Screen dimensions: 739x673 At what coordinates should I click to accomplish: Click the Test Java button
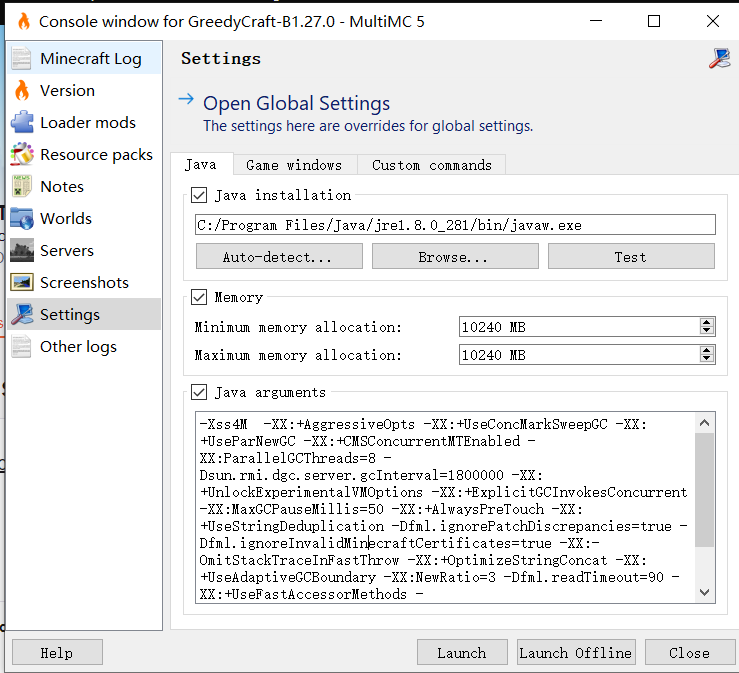point(631,256)
